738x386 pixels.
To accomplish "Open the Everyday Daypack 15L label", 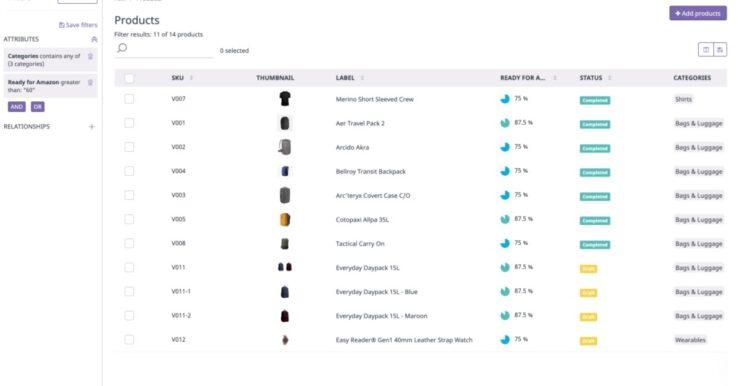I will (x=367, y=268).
